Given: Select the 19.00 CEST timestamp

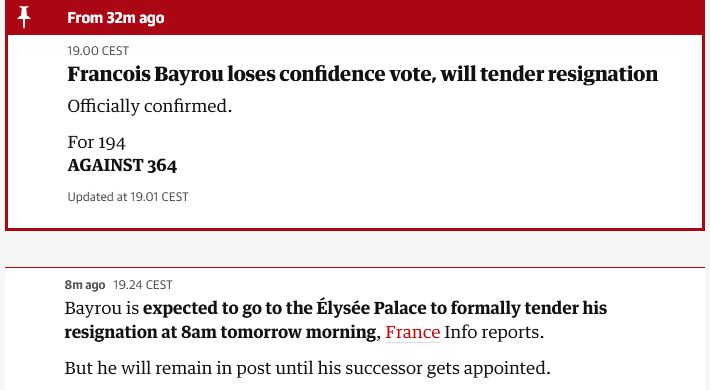Looking at the screenshot, I should coord(98,51).
